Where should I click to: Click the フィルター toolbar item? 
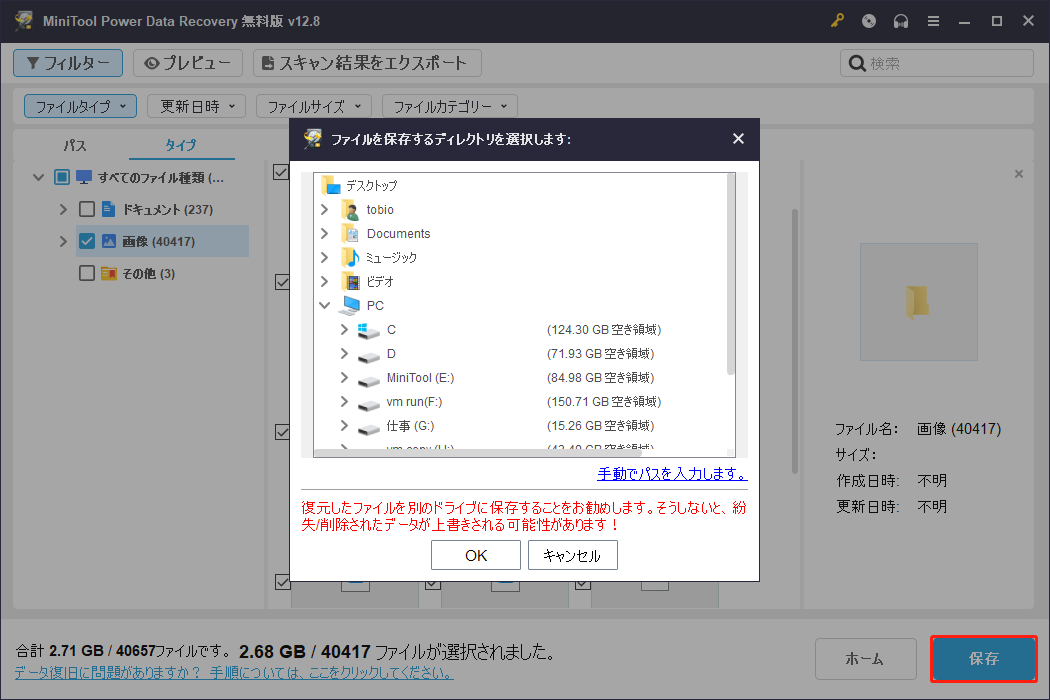68,62
